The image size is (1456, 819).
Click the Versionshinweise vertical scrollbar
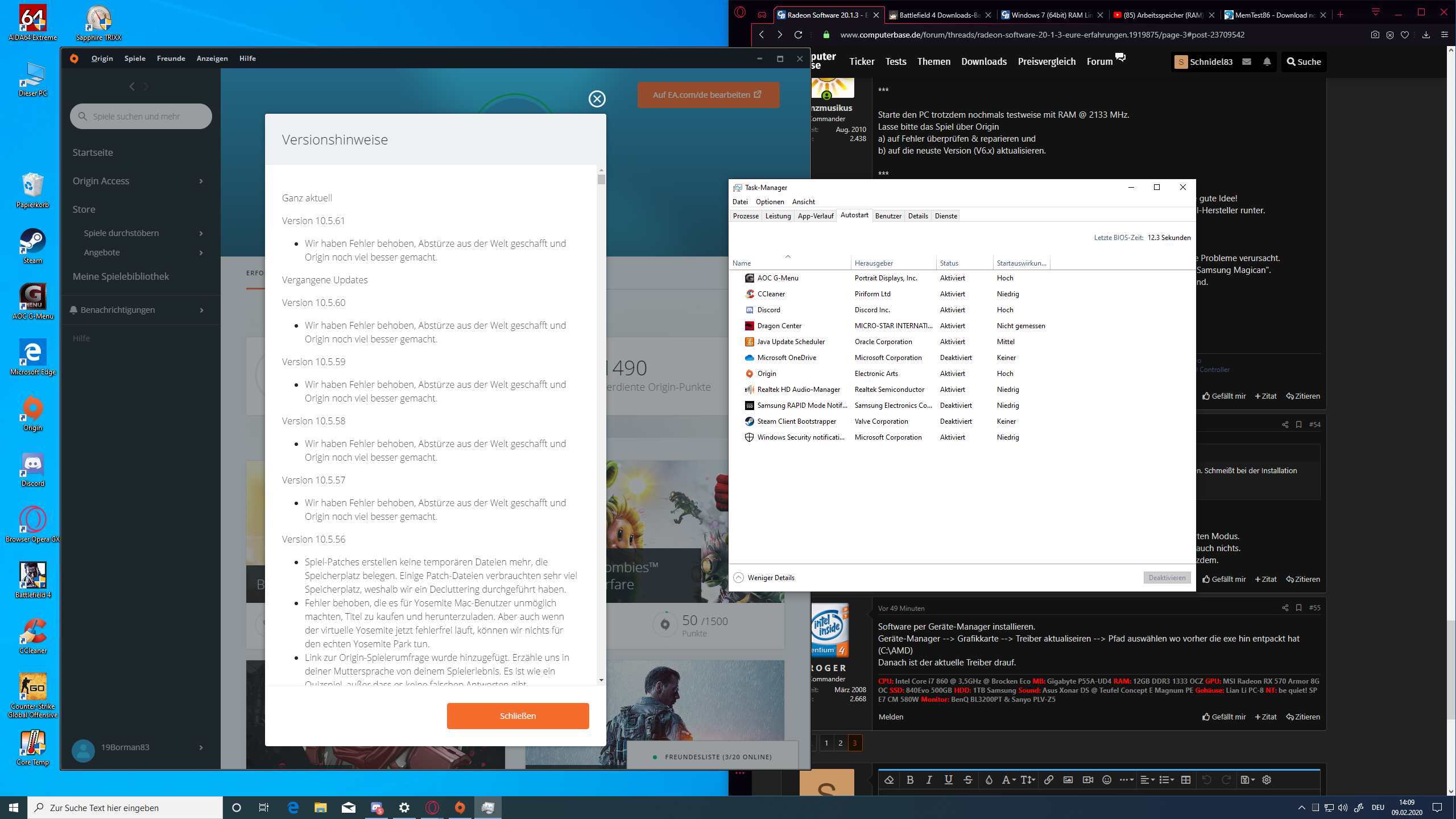click(601, 425)
